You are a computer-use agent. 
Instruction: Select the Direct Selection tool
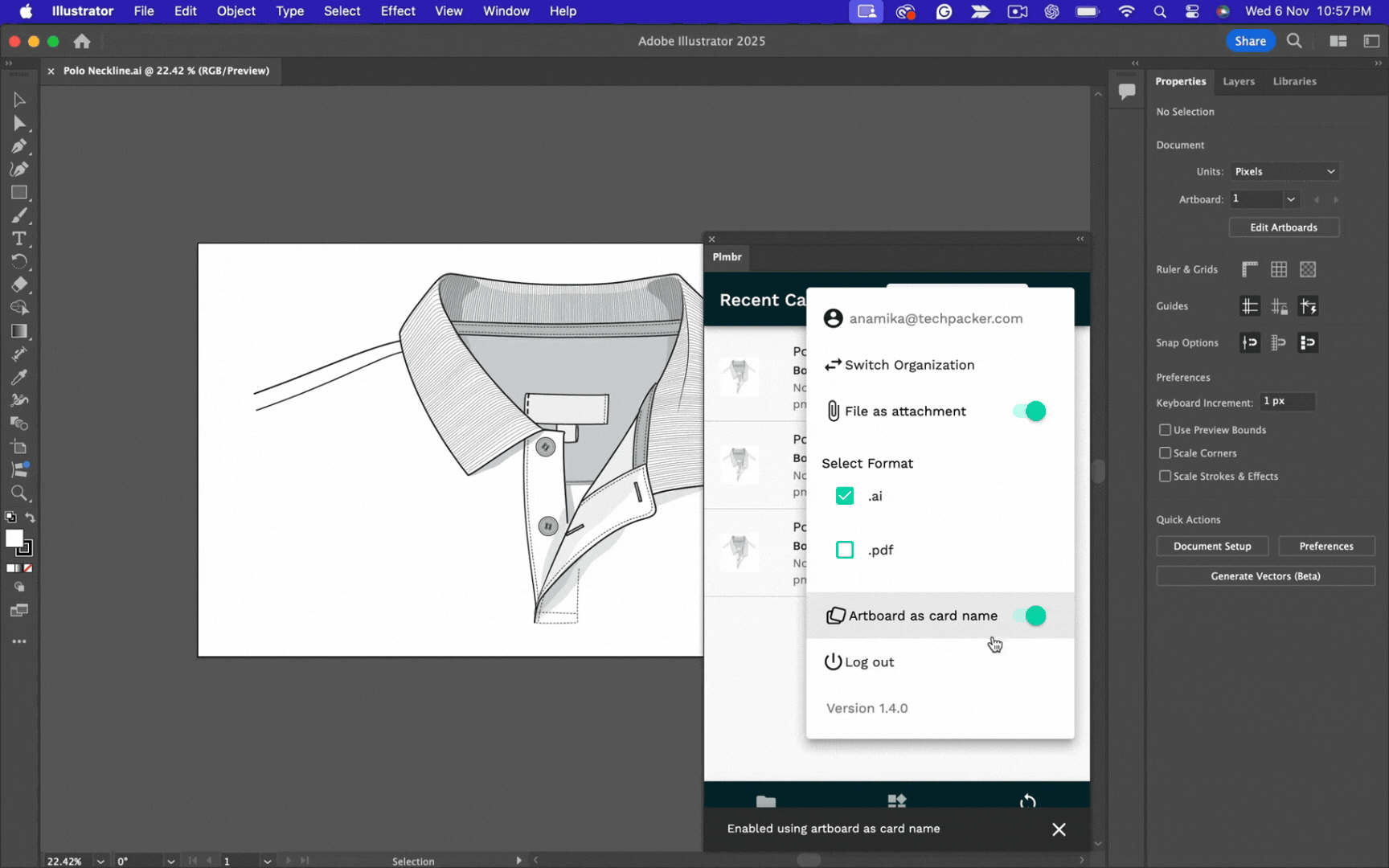point(19,124)
